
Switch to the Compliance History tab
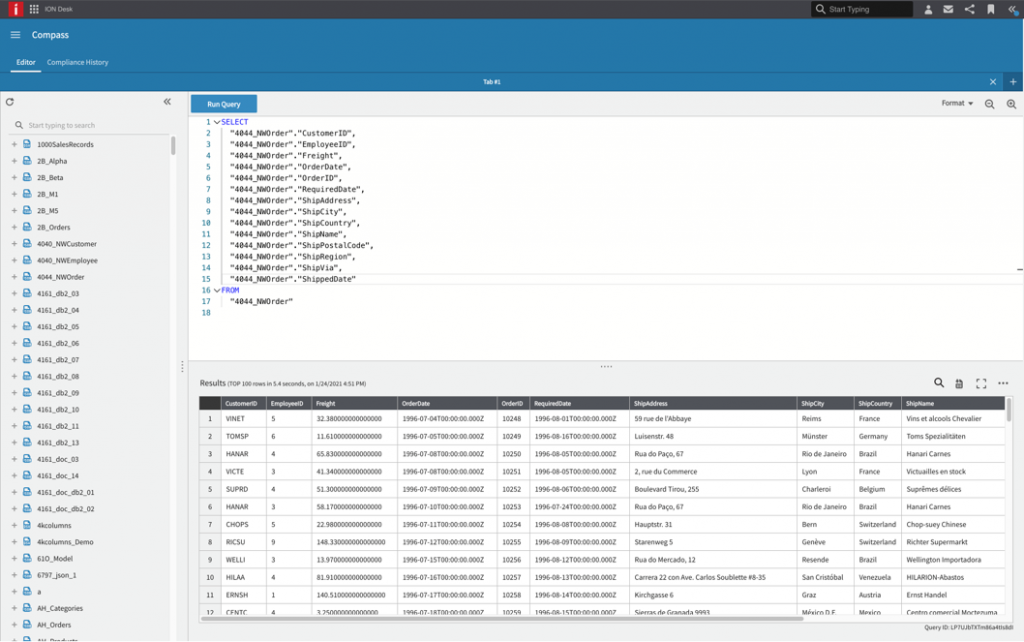[78, 62]
